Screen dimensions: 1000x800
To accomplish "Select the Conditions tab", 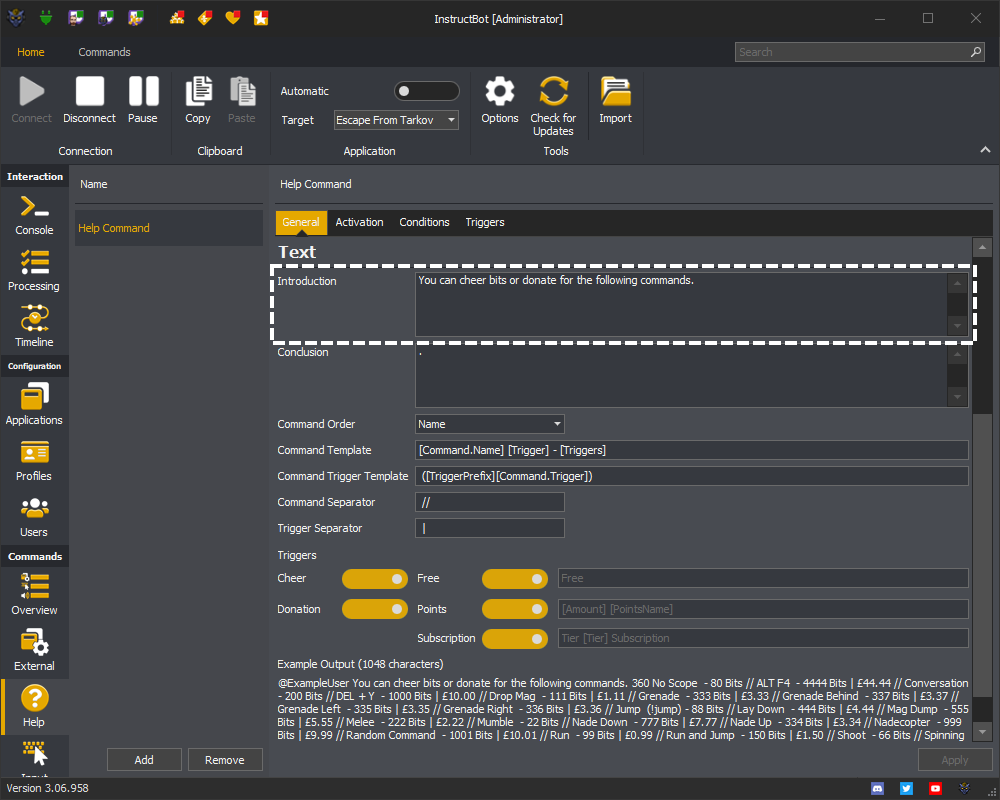I will coord(424,222).
